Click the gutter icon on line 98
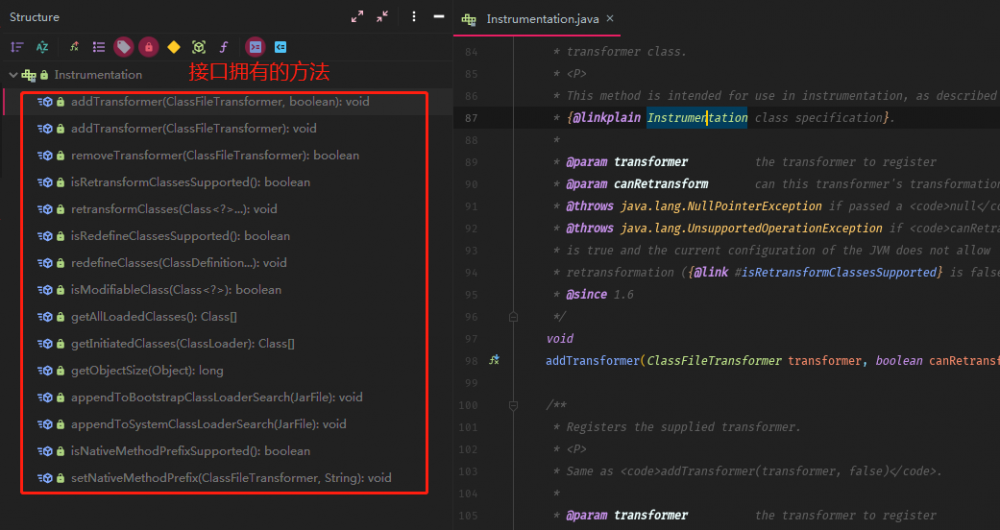The width and height of the screenshot is (1000, 530). point(494,360)
